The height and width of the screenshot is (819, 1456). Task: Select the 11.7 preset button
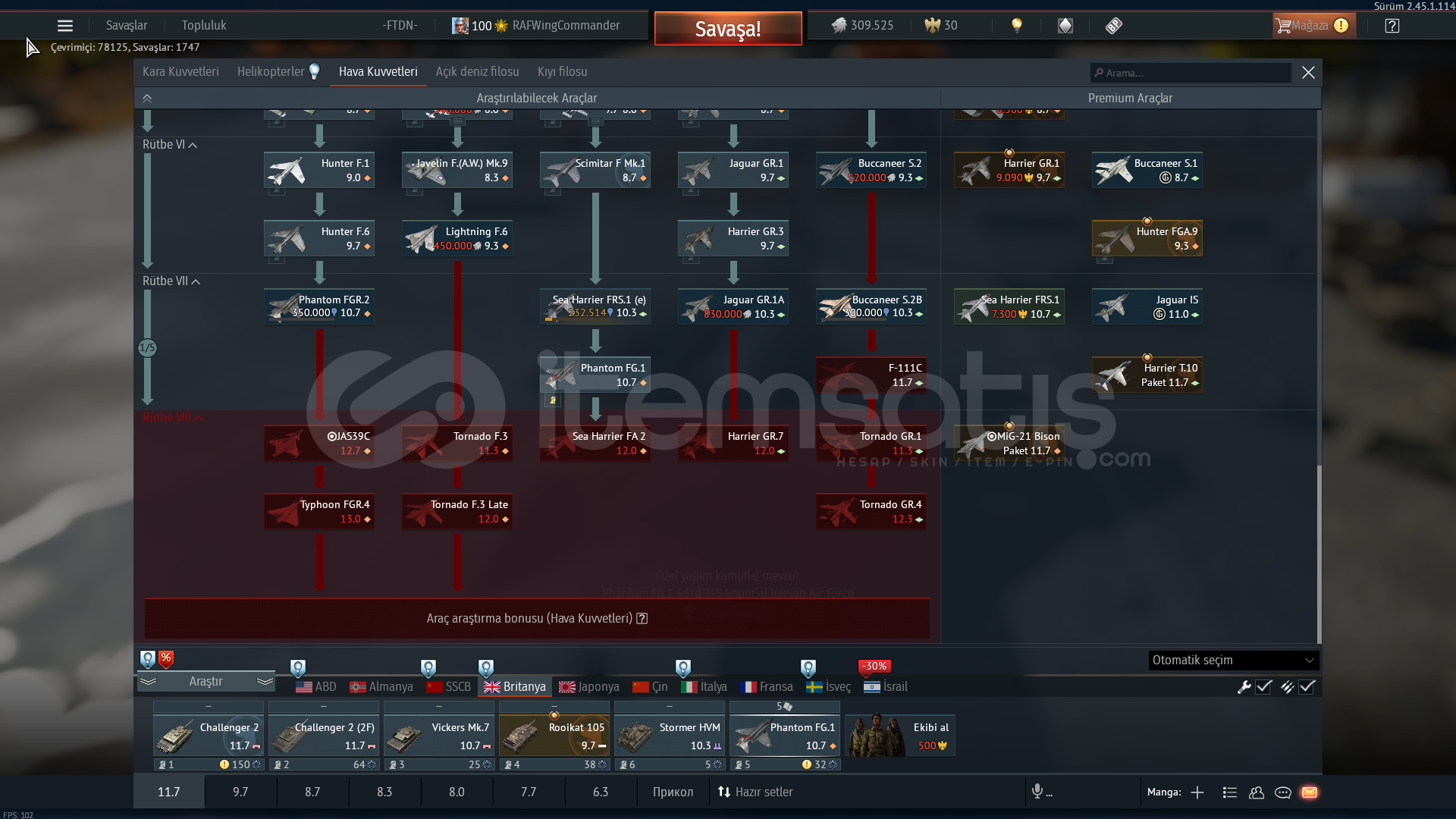tap(168, 792)
